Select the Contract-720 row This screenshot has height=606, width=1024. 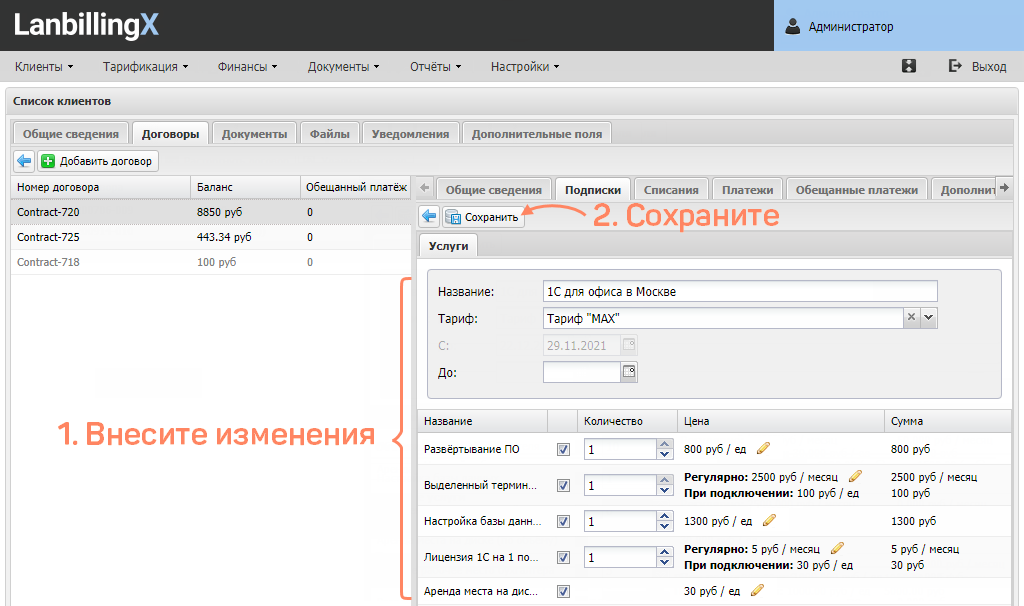click(x=210, y=212)
